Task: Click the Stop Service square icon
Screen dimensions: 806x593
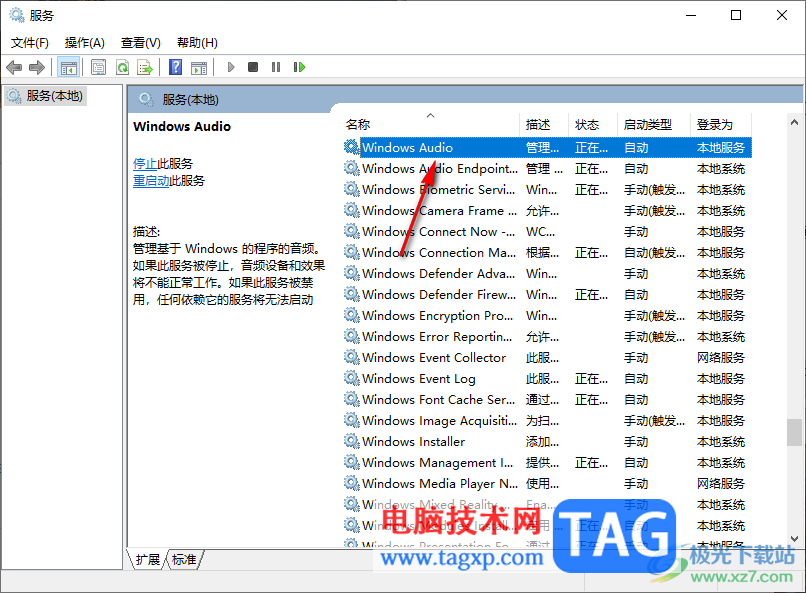Action: (x=253, y=67)
